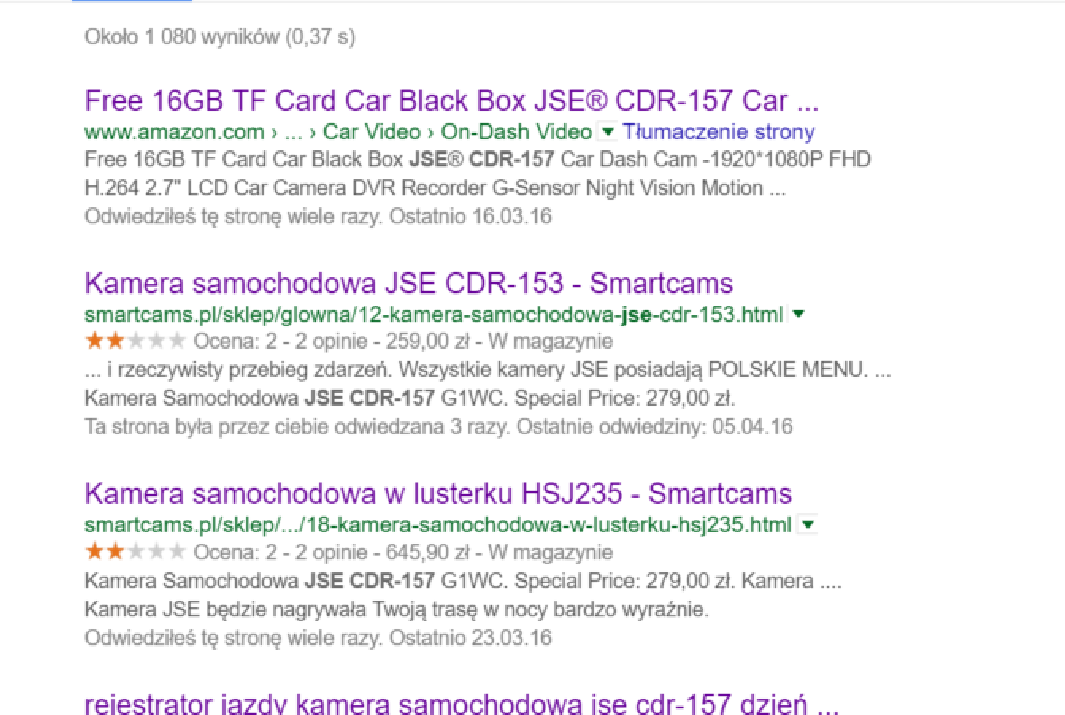Click 'Około 1 080 wyników (0,37 s)' text
The height and width of the screenshot is (715, 1065).
coord(220,37)
